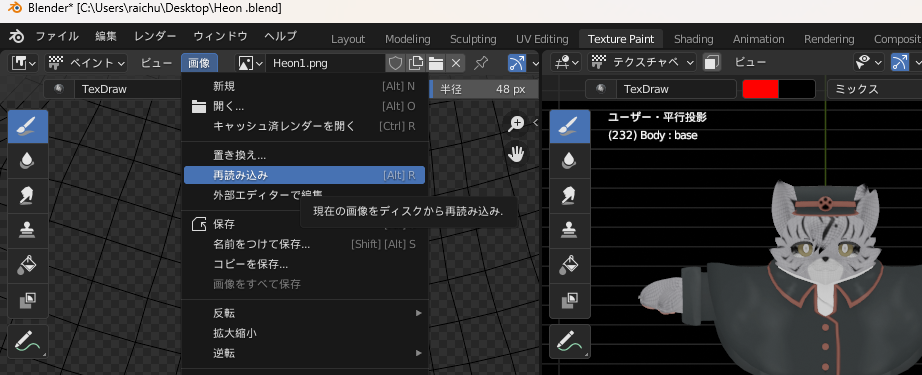
Task: Select the Mask tool in 3D viewport
Action: click(x=570, y=300)
